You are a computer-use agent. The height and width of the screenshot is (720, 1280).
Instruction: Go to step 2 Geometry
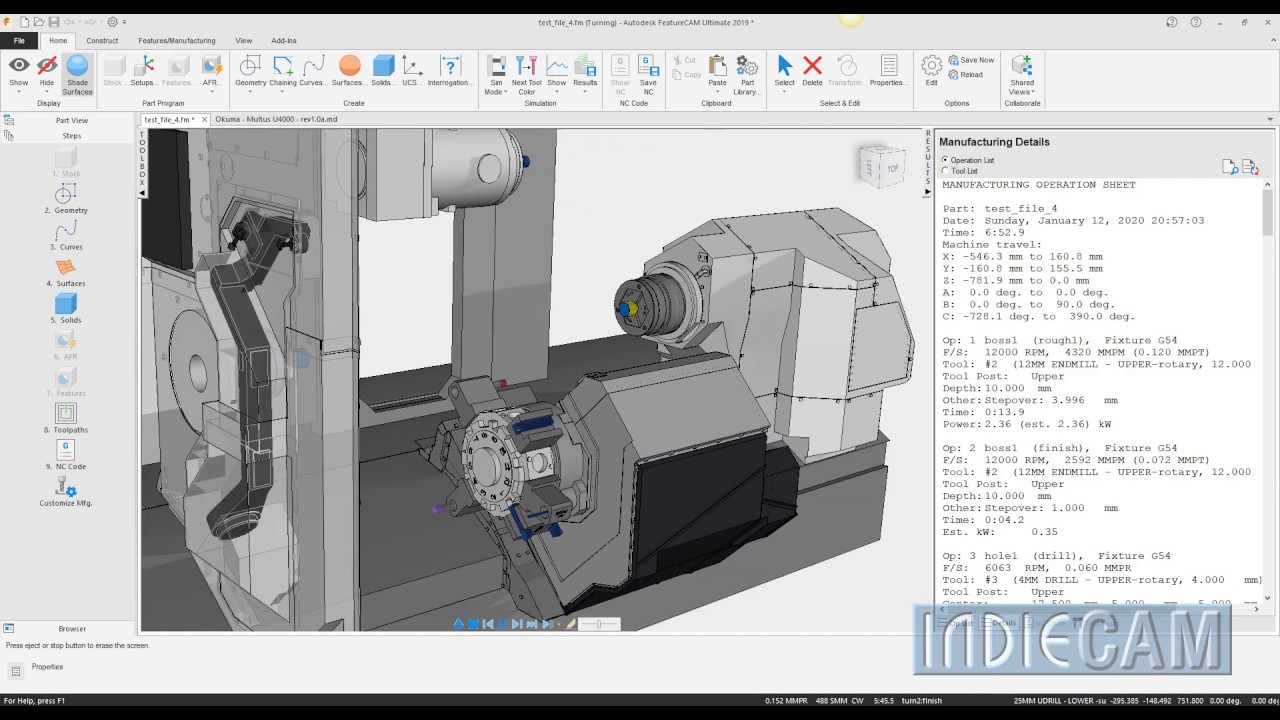(66, 198)
